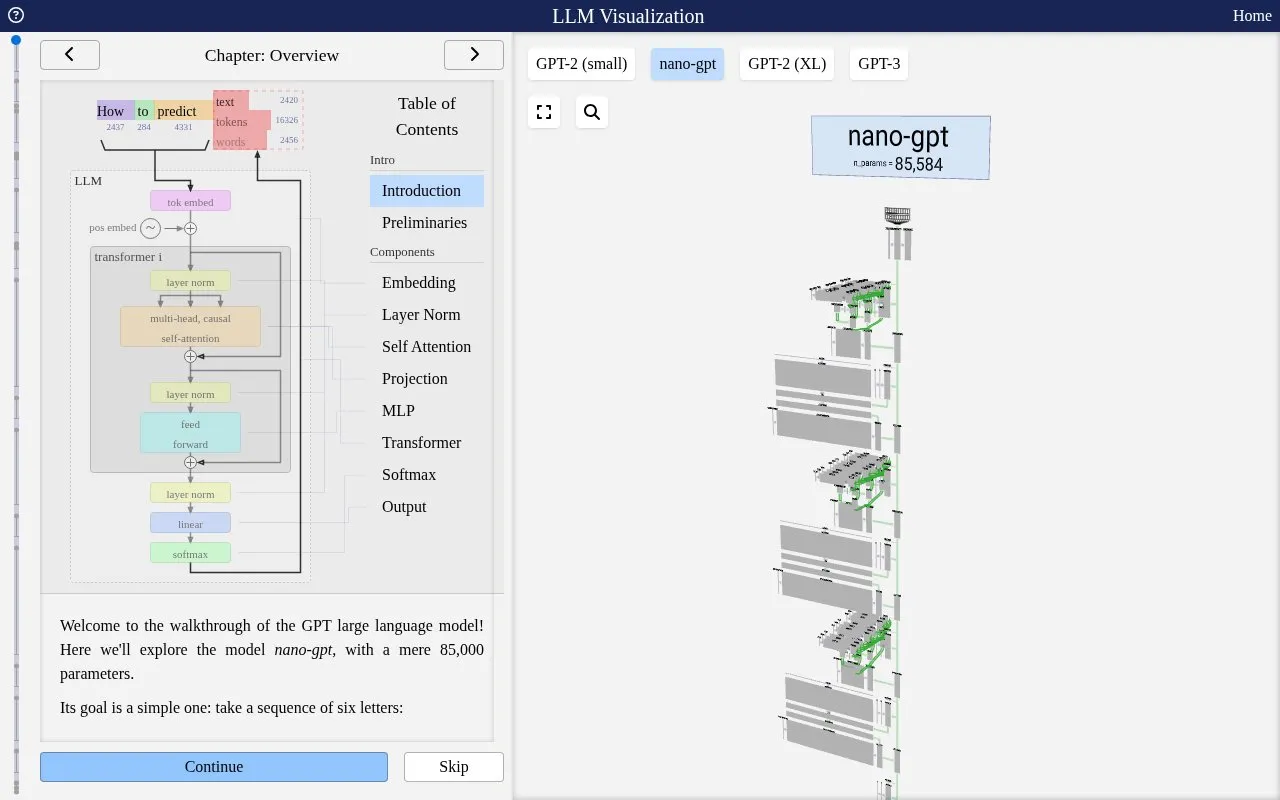Image resolution: width=1280 pixels, height=800 pixels.
Task: Click the Continue button
Action: point(214,767)
